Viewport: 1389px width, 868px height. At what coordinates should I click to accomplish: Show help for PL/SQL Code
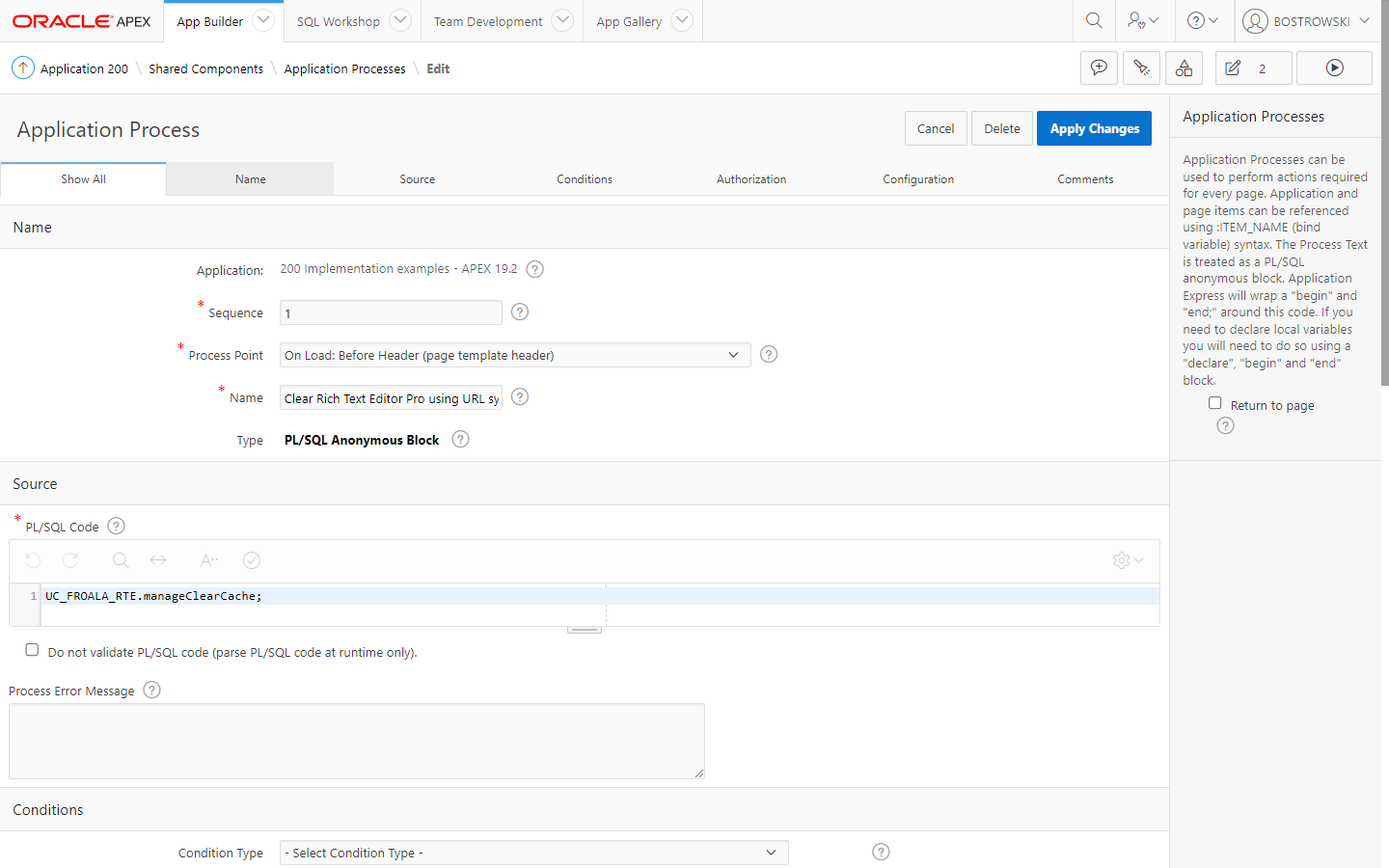click(x=117, y=526)
